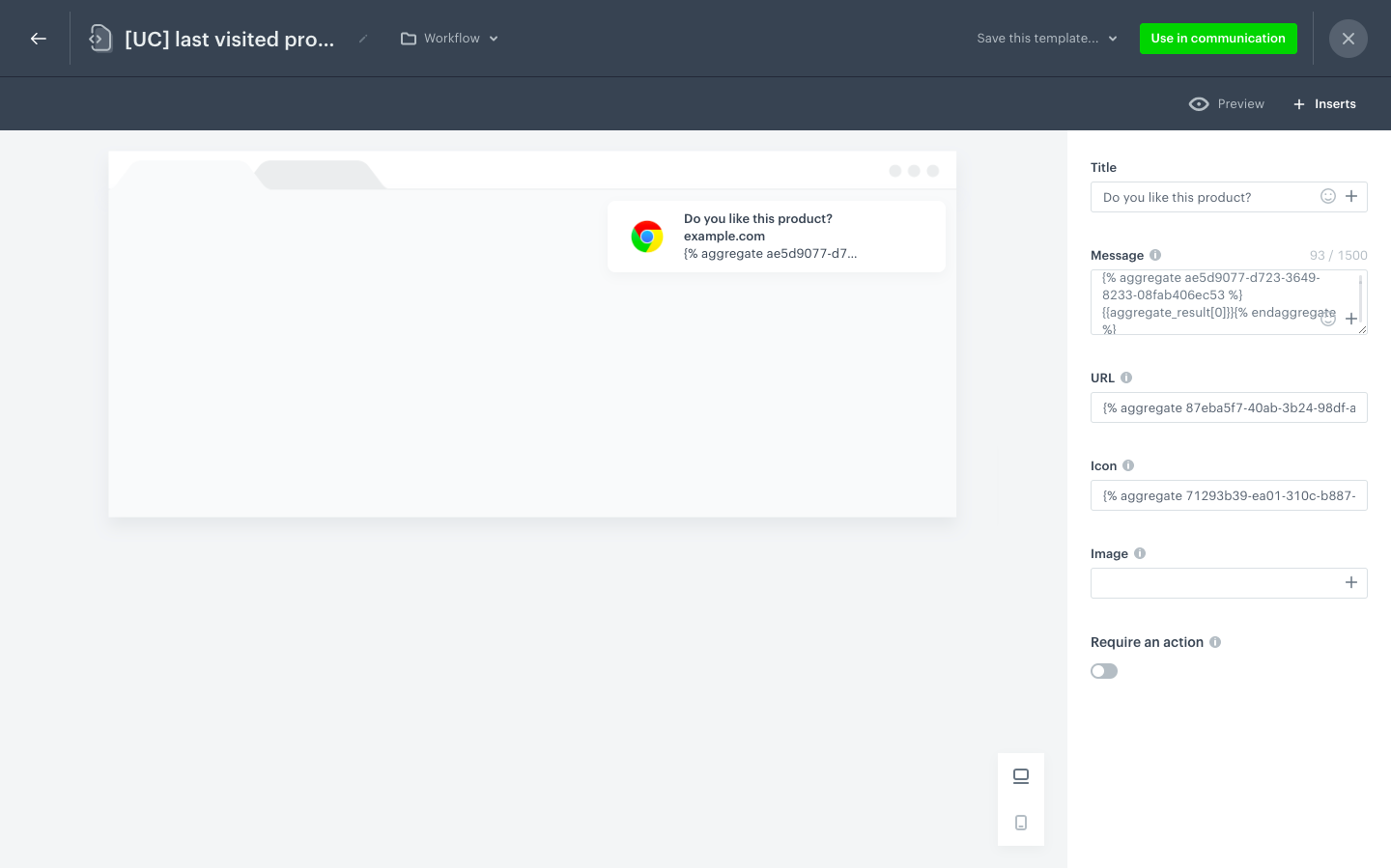Add a personalization insert to the Message
The height and width of the screenshot is (868, 1391).
[1351, 319]
